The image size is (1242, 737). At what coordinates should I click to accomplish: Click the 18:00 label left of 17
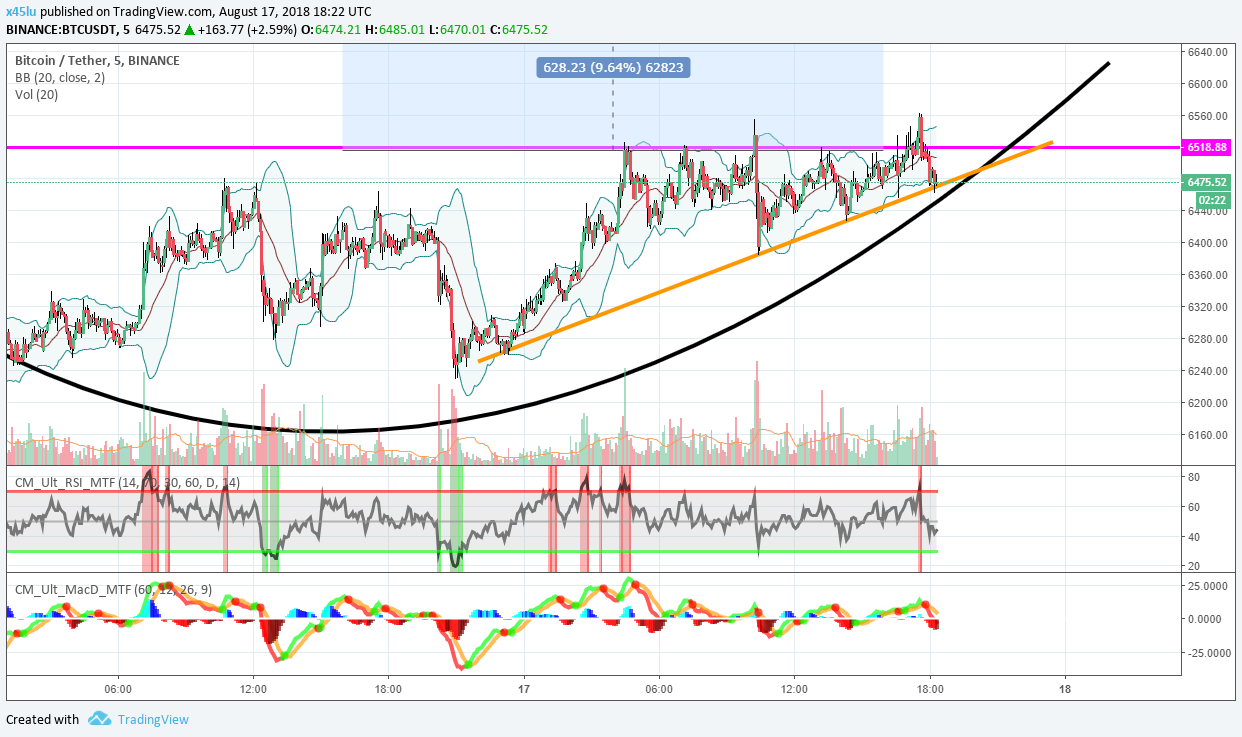pos(388,689)
